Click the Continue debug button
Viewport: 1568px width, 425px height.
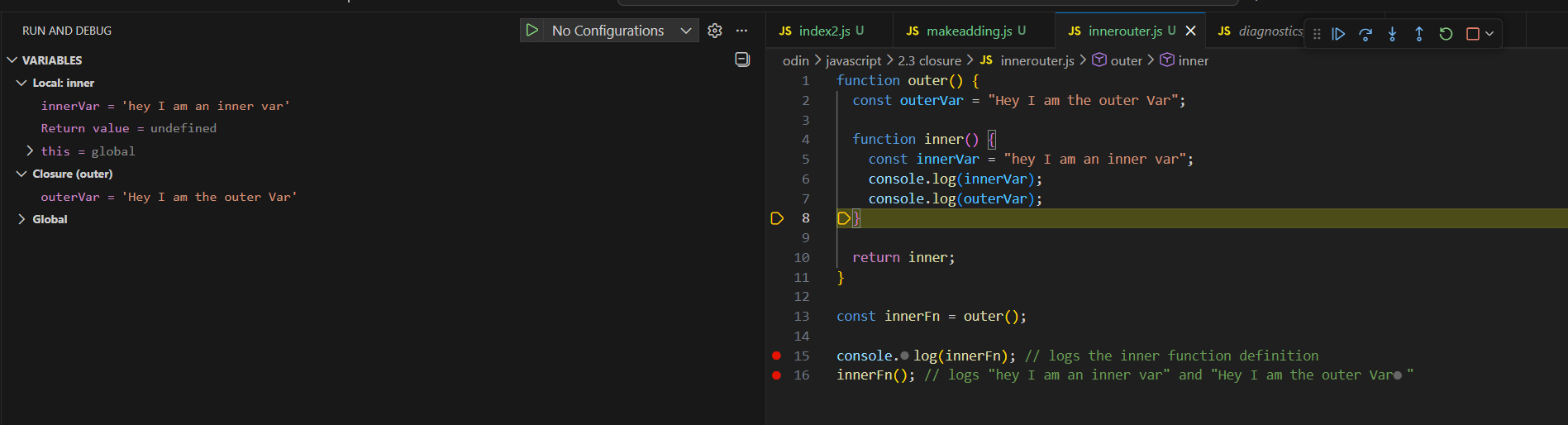[x=1338, y=34]
